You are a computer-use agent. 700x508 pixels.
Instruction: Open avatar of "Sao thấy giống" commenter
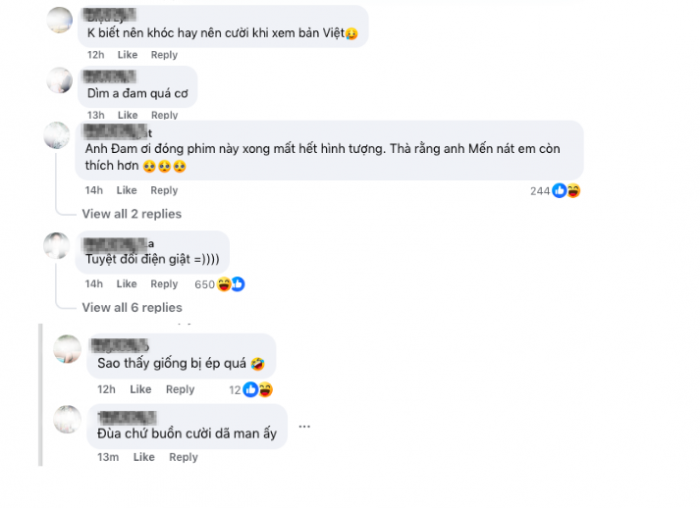(x=67, y=349)
